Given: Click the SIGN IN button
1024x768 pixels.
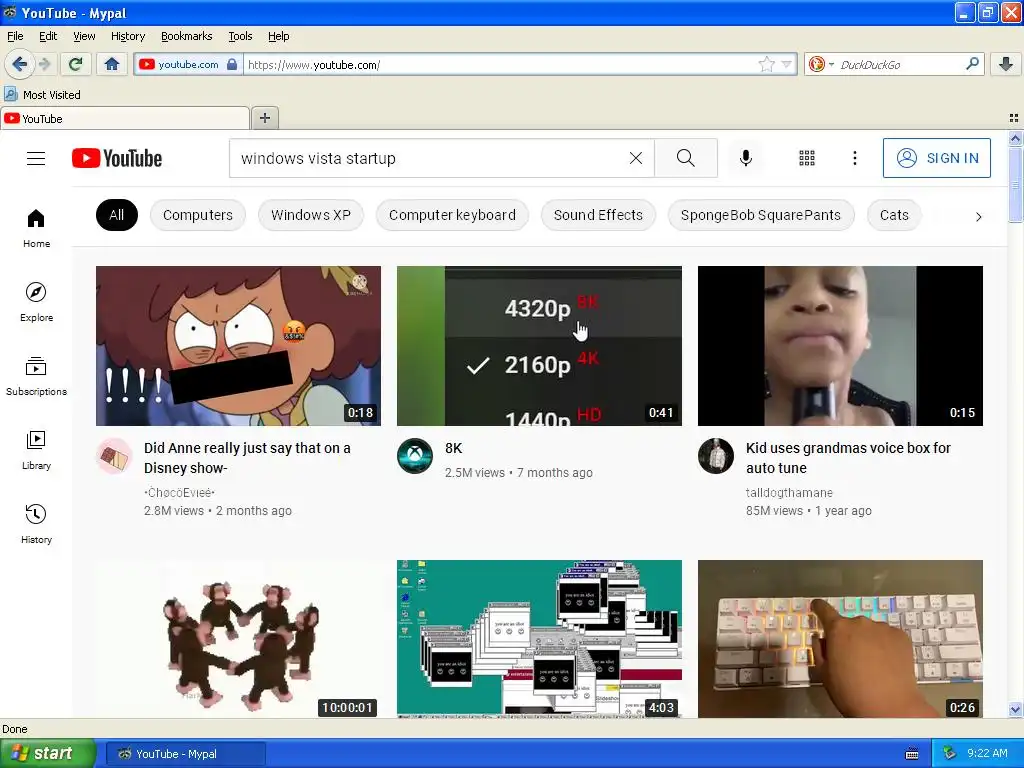Looking at the screenshot, I should tap(936, 158).
